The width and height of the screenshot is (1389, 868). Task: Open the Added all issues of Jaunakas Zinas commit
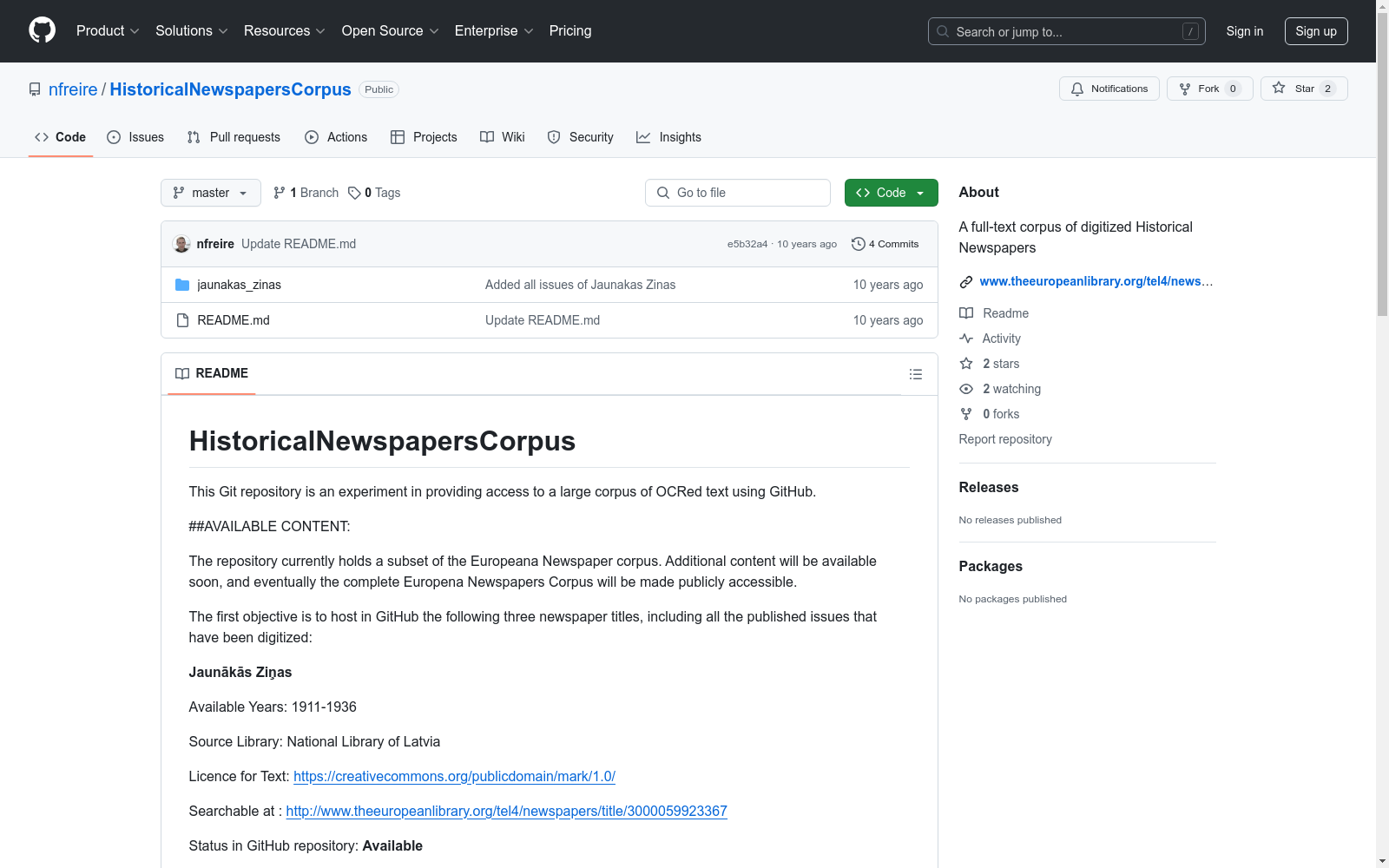[580, 285]
